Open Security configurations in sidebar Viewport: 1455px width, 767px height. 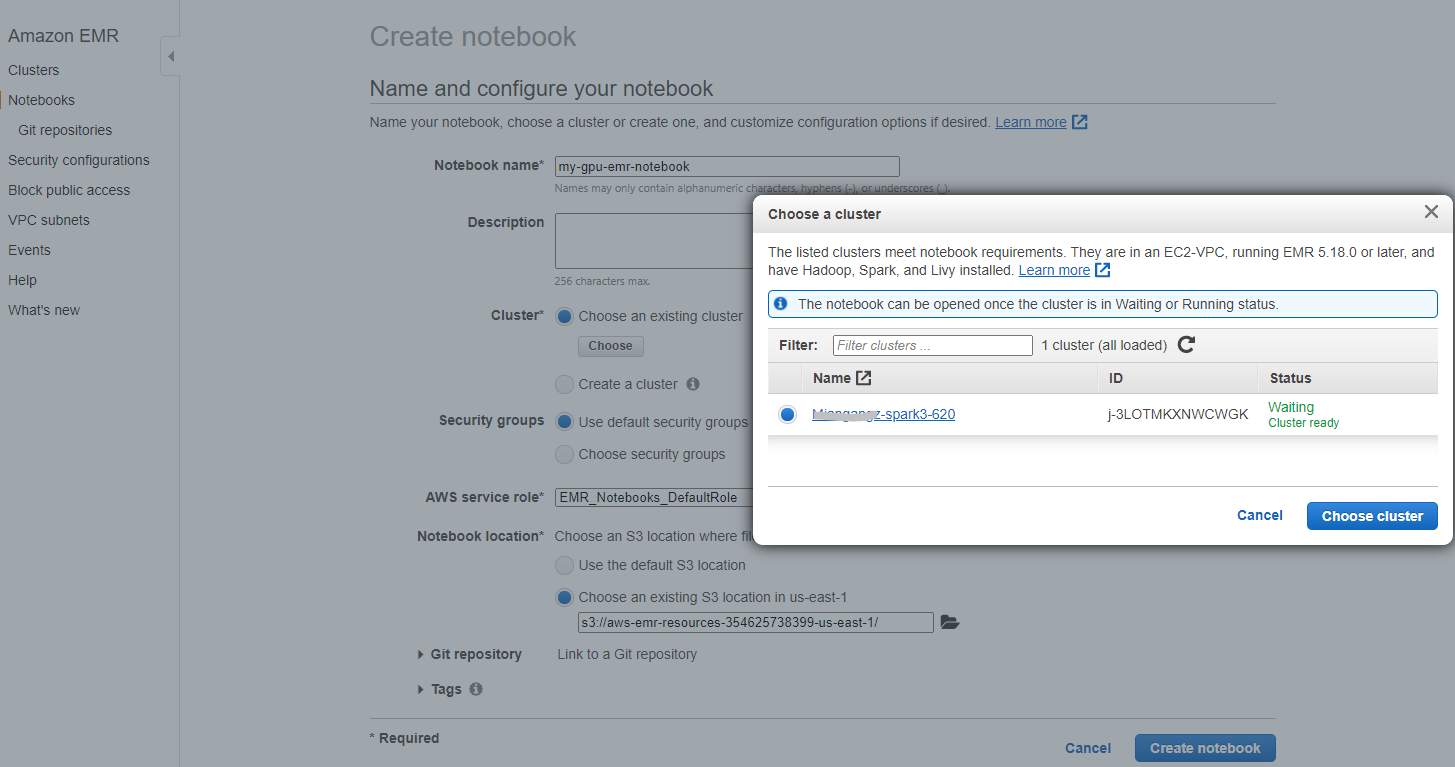point(79,160)
